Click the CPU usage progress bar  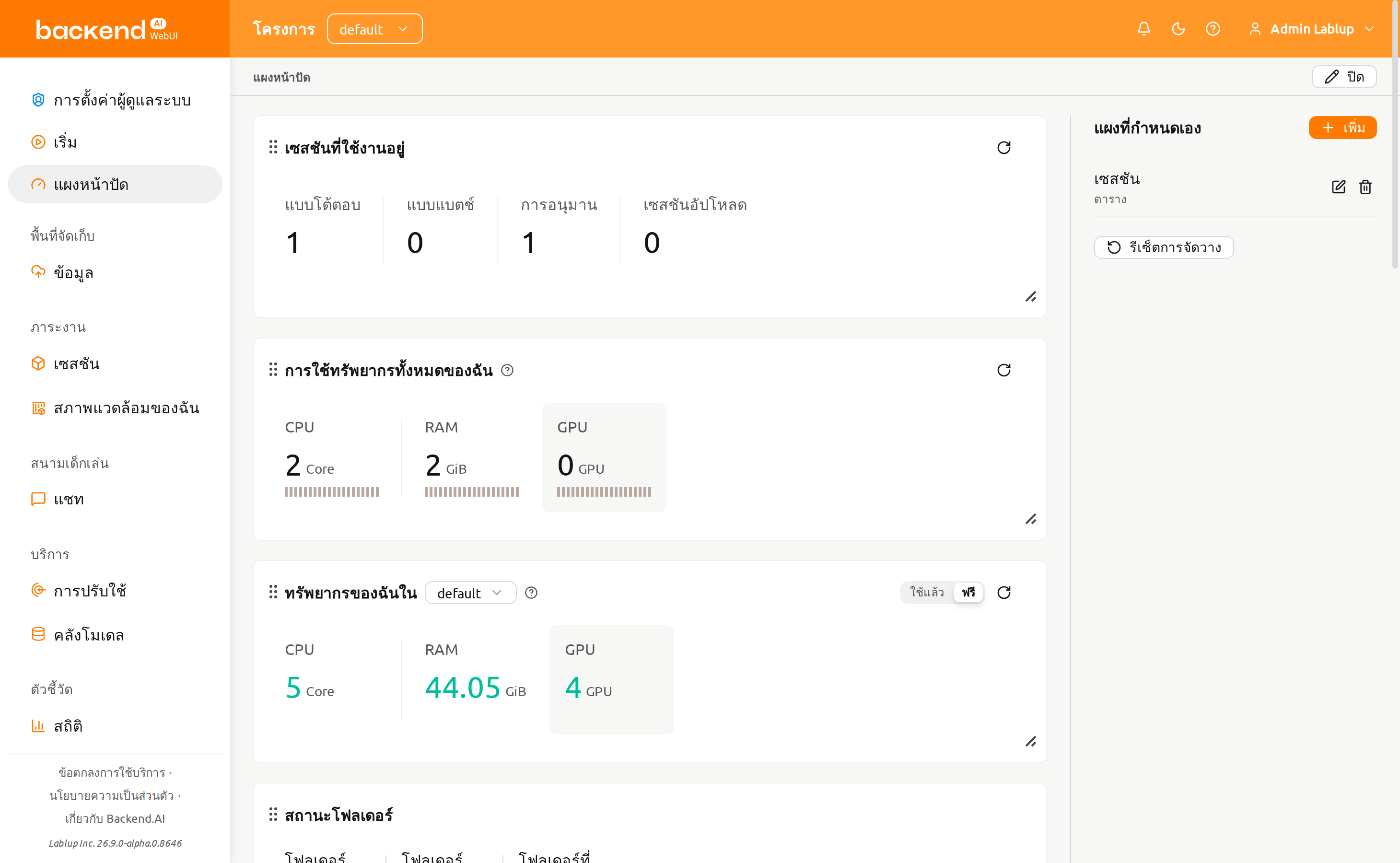click(332, 492)
